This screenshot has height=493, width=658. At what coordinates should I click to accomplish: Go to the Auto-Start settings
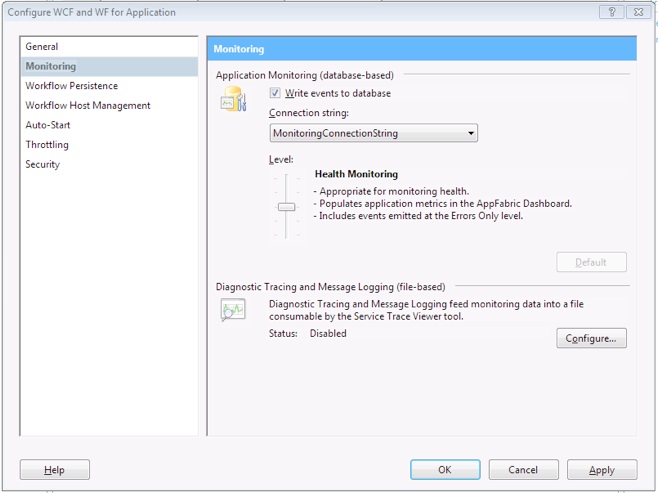coord(48,125)
